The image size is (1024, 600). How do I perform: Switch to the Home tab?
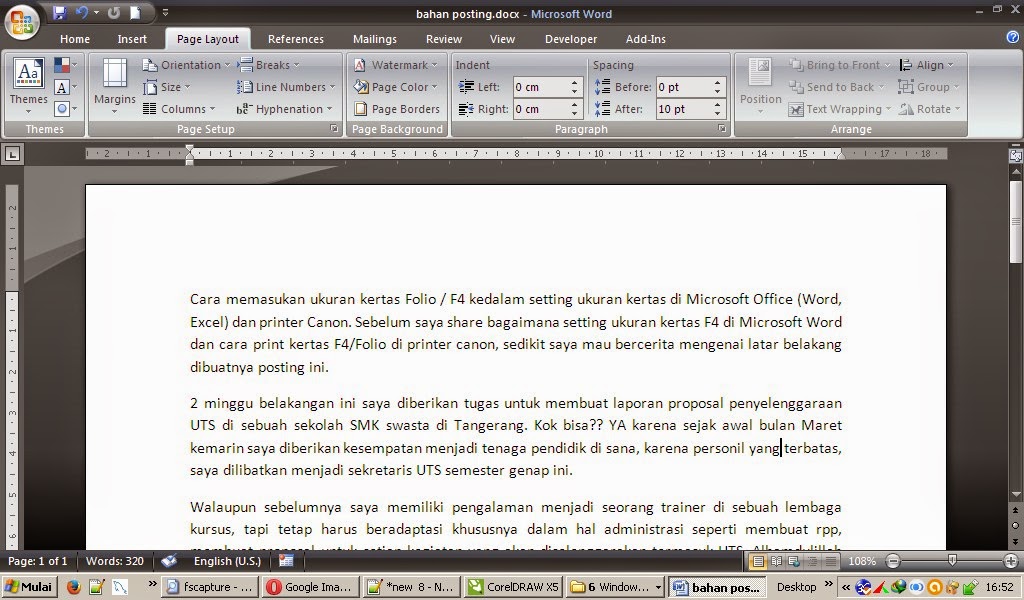(74, 39)
